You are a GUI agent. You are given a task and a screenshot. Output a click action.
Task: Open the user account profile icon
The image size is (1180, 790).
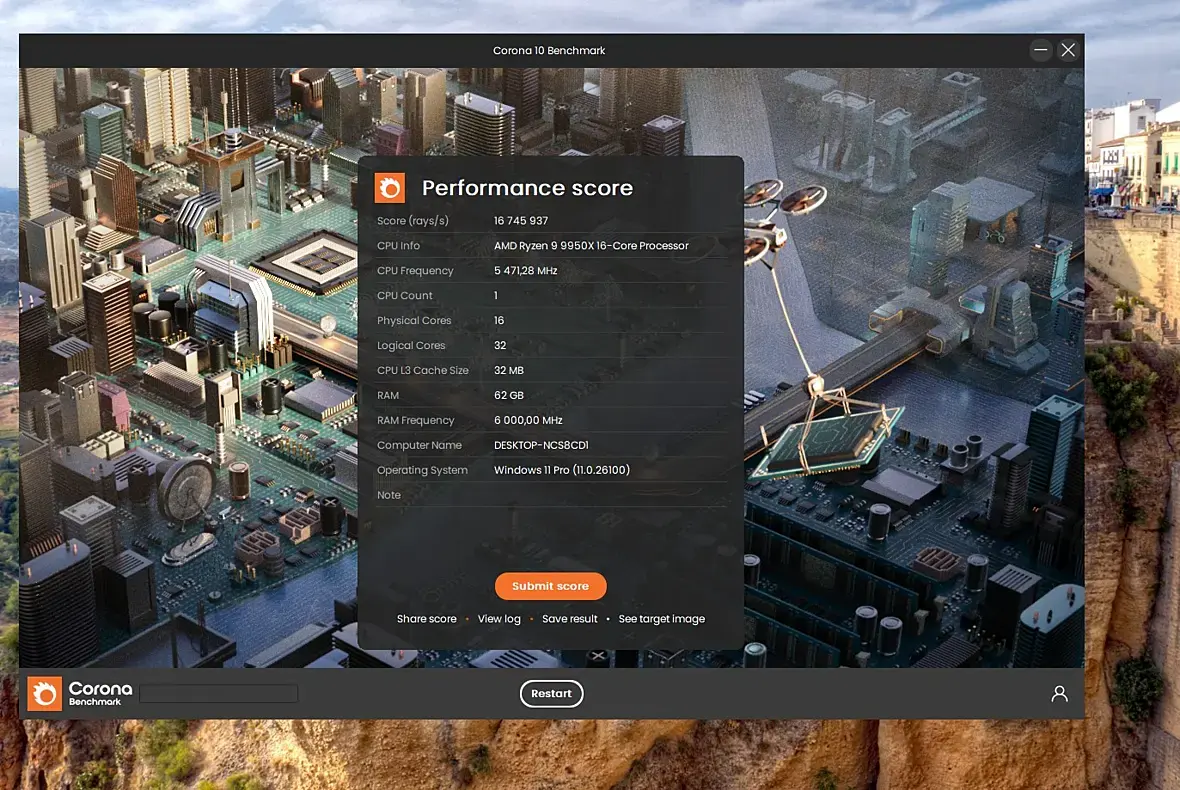1059,694
